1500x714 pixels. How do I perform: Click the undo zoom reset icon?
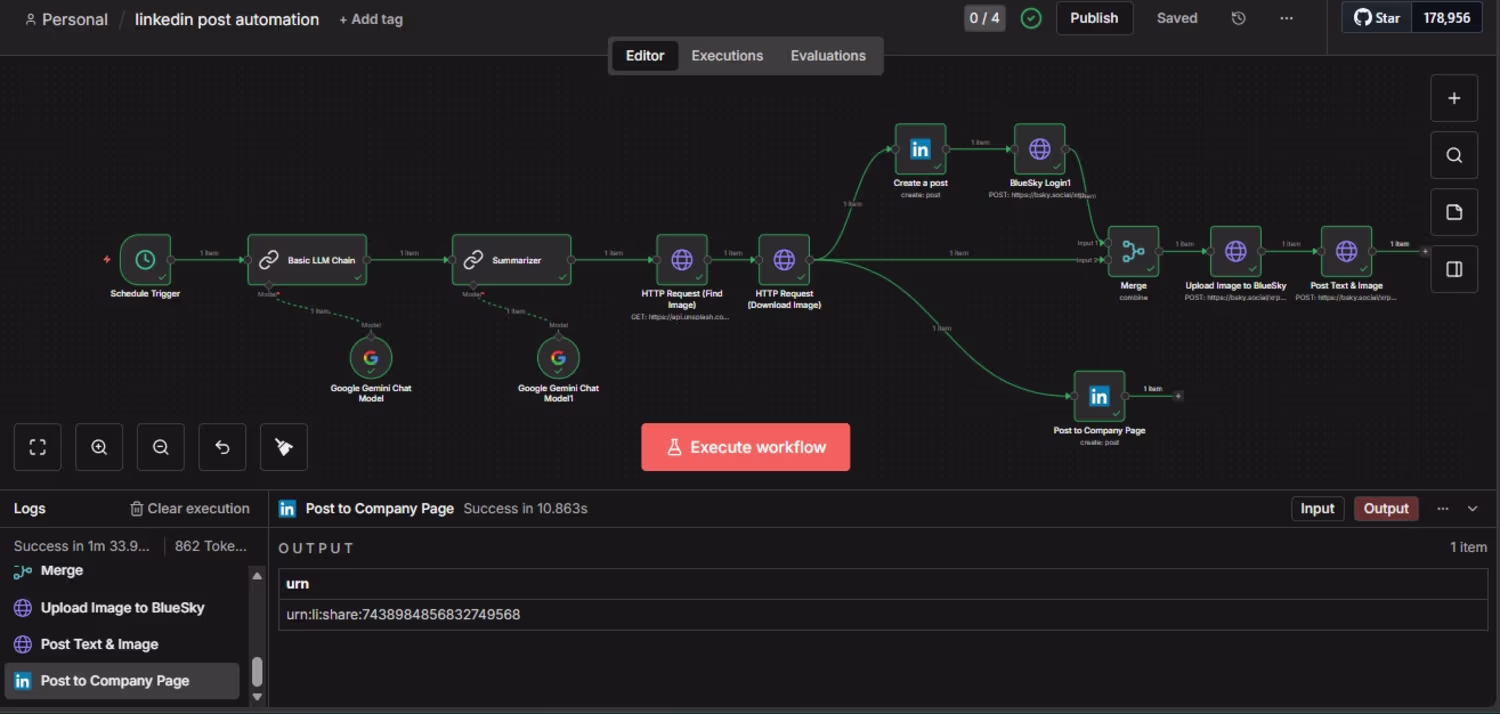222,447
